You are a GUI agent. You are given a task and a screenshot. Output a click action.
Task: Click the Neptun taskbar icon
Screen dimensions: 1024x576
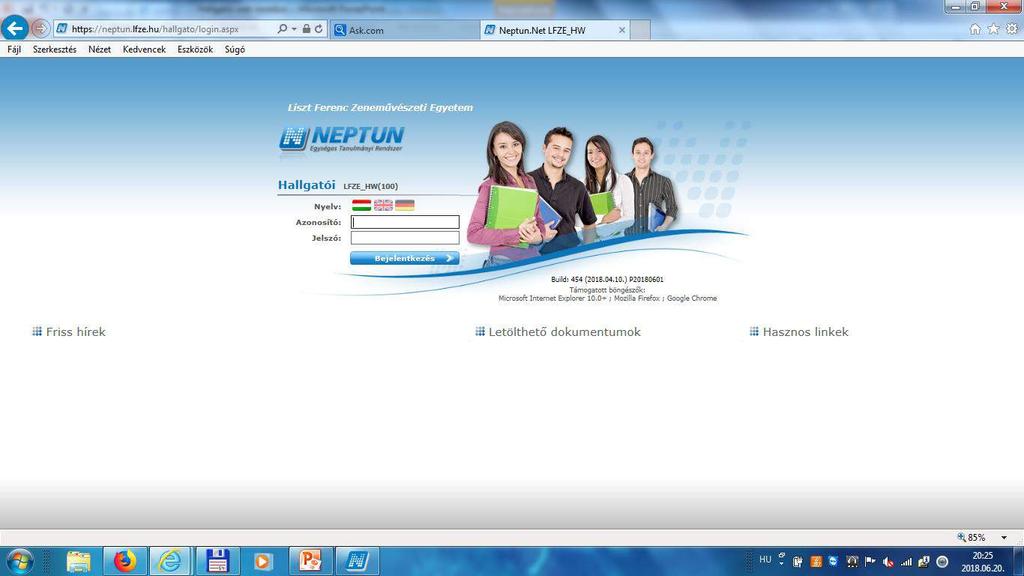(x=357, y=562)
